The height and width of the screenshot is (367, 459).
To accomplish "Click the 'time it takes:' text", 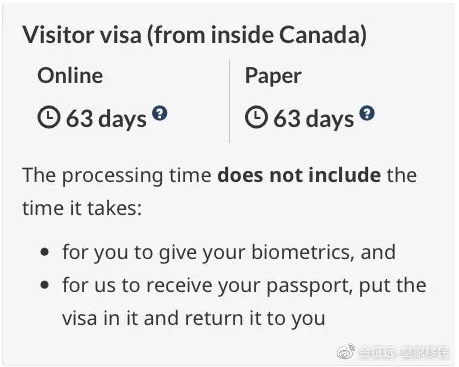I will pyautogui.click(x=82, y=208).
